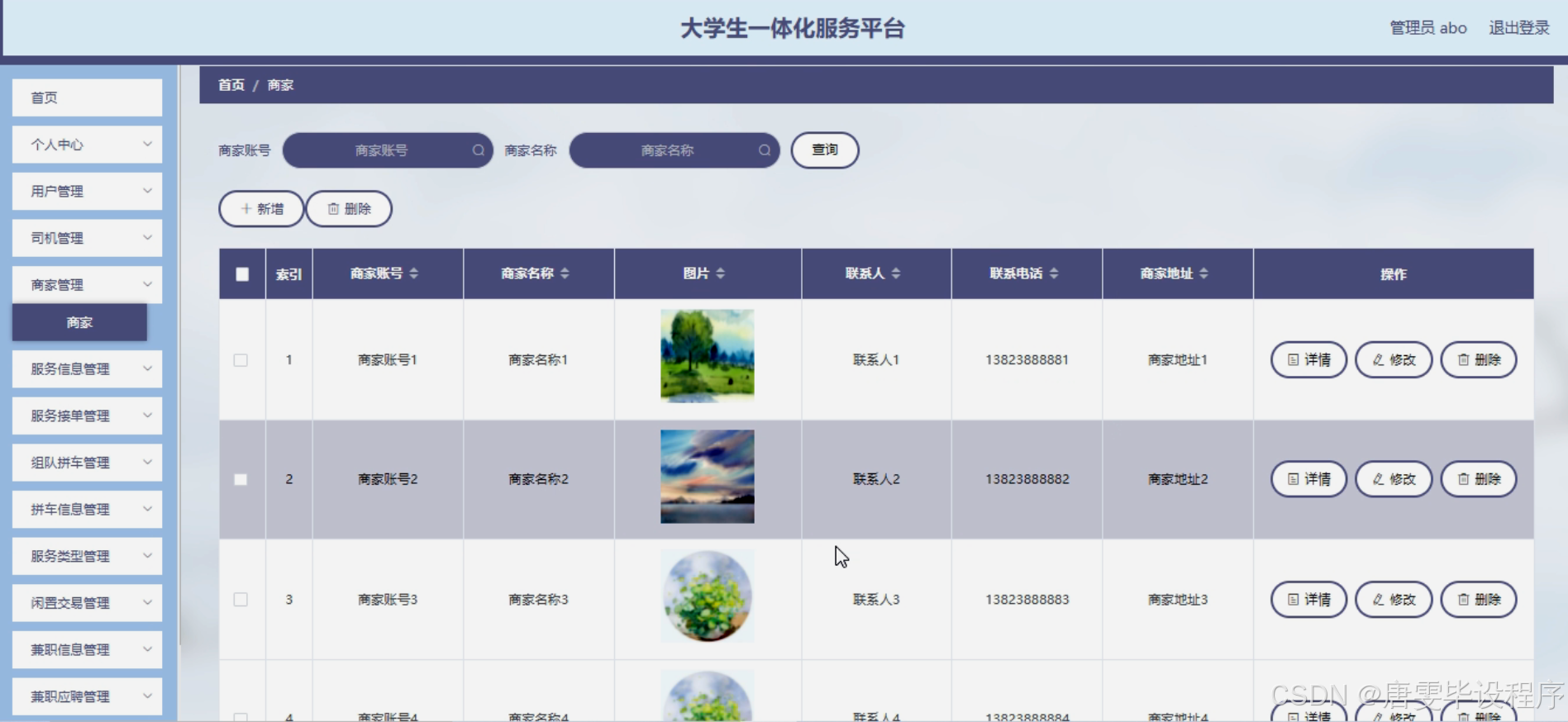1568x722 pixels.
Task: Click search icon in 商家名称 field
Action: pos(765,150)
